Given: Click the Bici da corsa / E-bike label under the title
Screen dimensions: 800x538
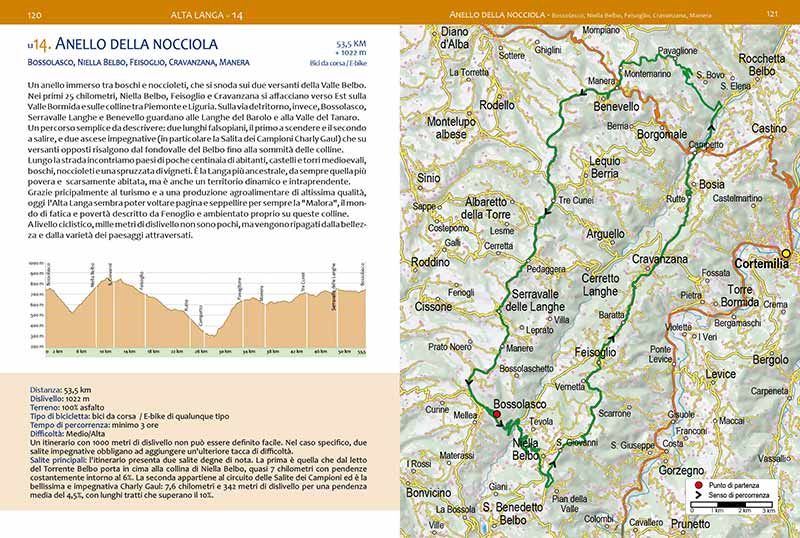Looking at the screenshot, I should (x=338, y=63).
